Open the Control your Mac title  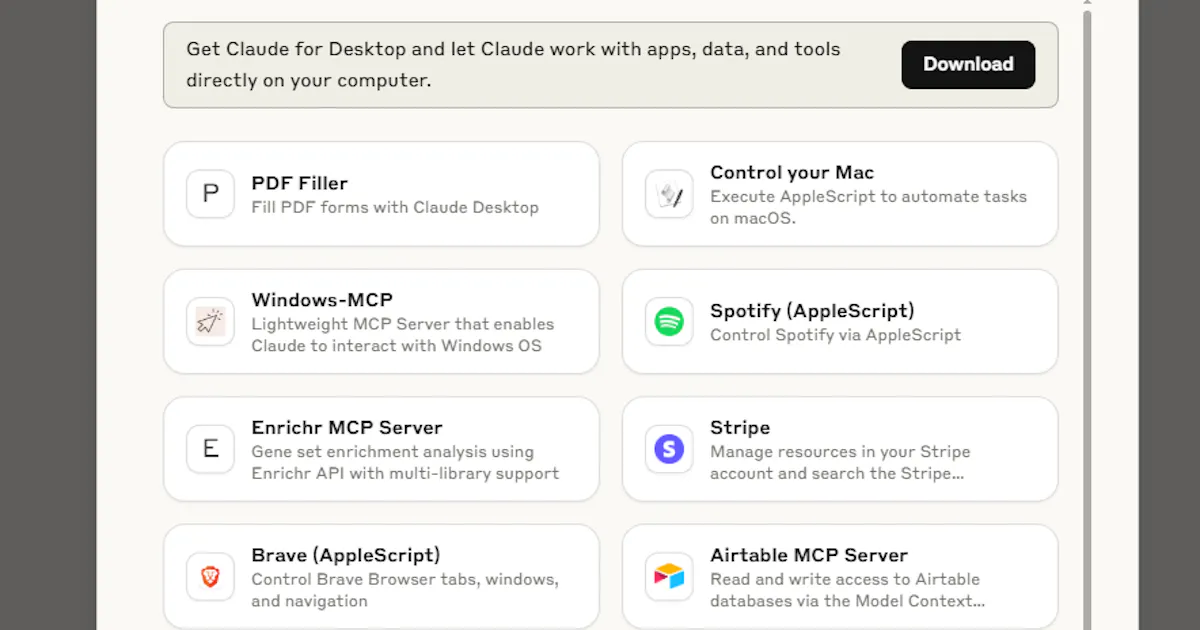pyautogui.click(x=793, y=172)
